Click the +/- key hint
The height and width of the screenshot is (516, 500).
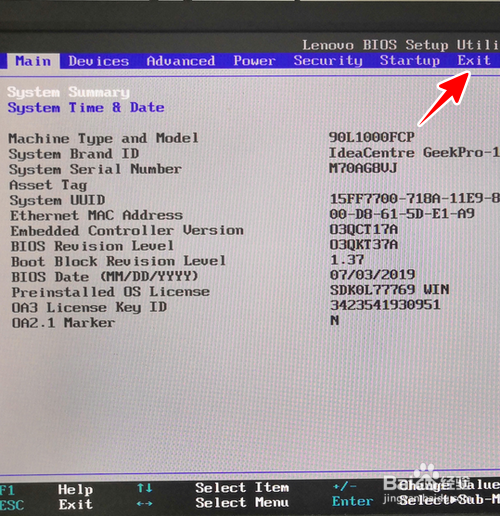pyautogui.click(x=345, y=487)
